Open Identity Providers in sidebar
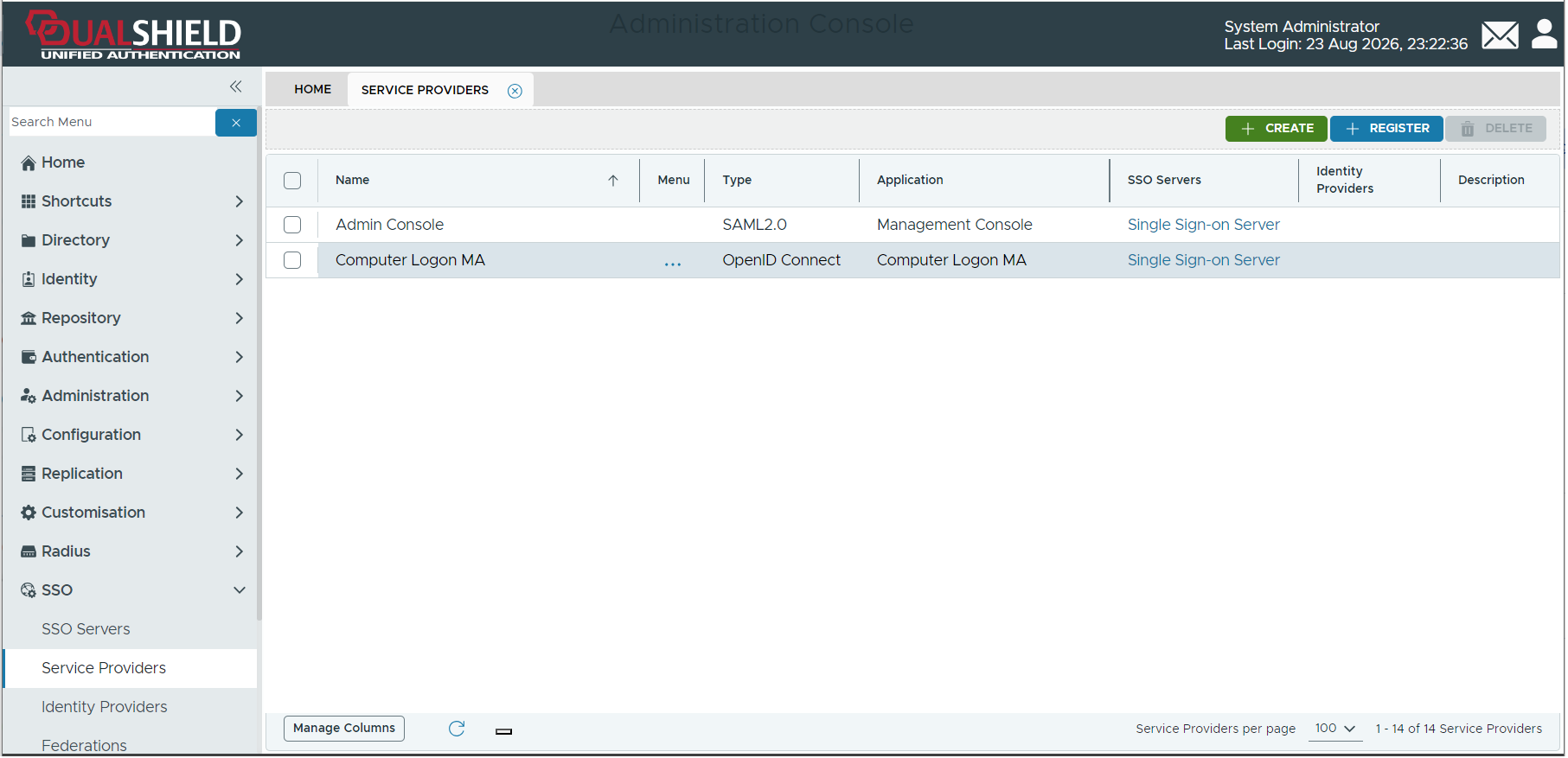This screenshot has height=758, width=1568. click(105, 707)
